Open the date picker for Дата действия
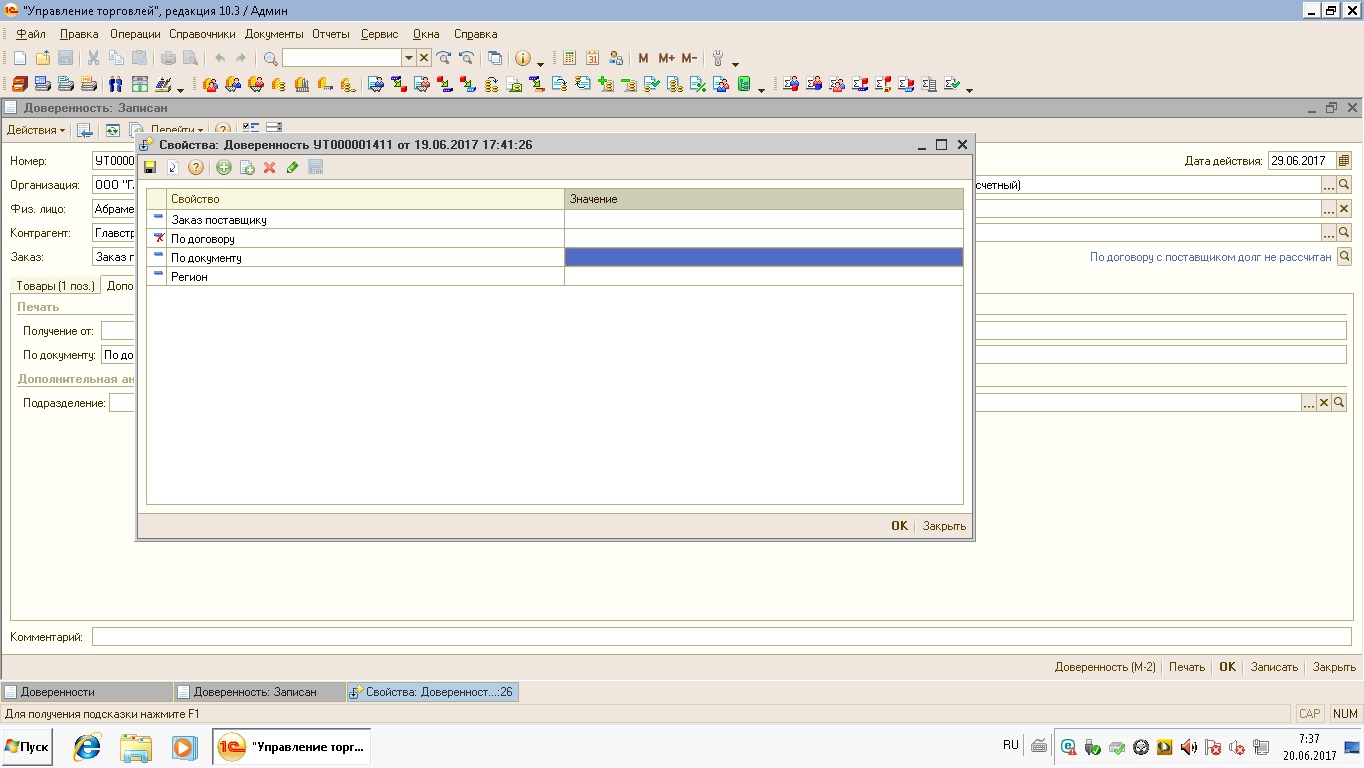The height and width of the screenshot is (768, 1364). (1343, 161)
